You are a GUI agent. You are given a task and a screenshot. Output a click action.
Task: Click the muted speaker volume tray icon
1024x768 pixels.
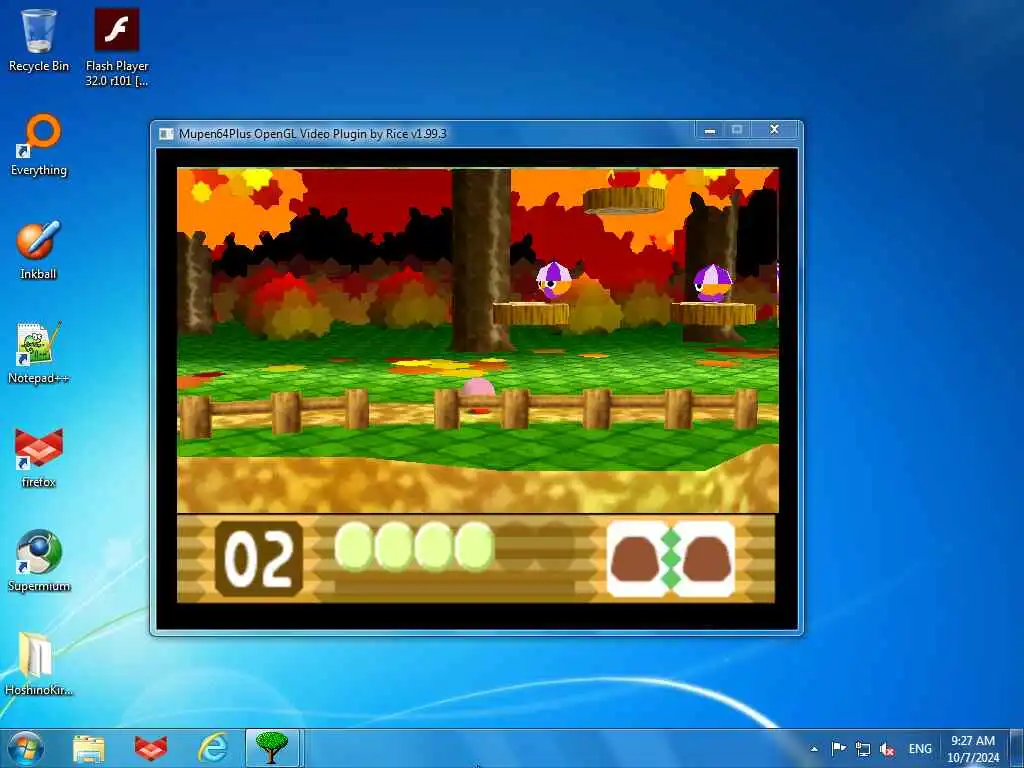[887, 749]
